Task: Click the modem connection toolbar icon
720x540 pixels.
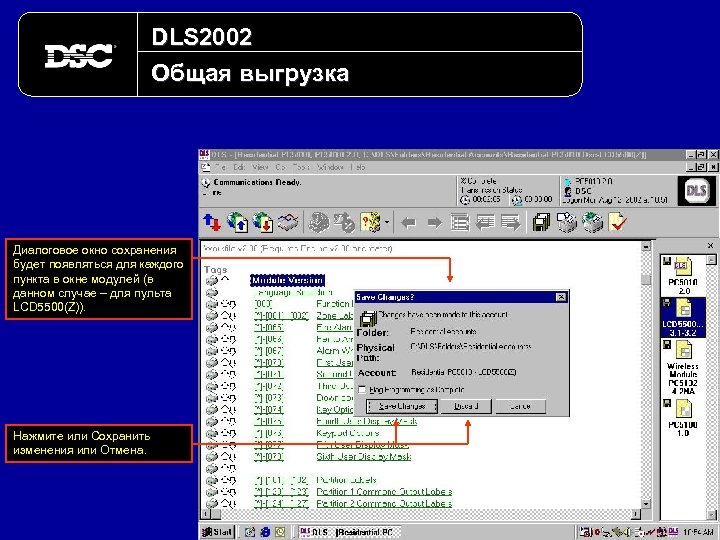Action: coord(288,223)
